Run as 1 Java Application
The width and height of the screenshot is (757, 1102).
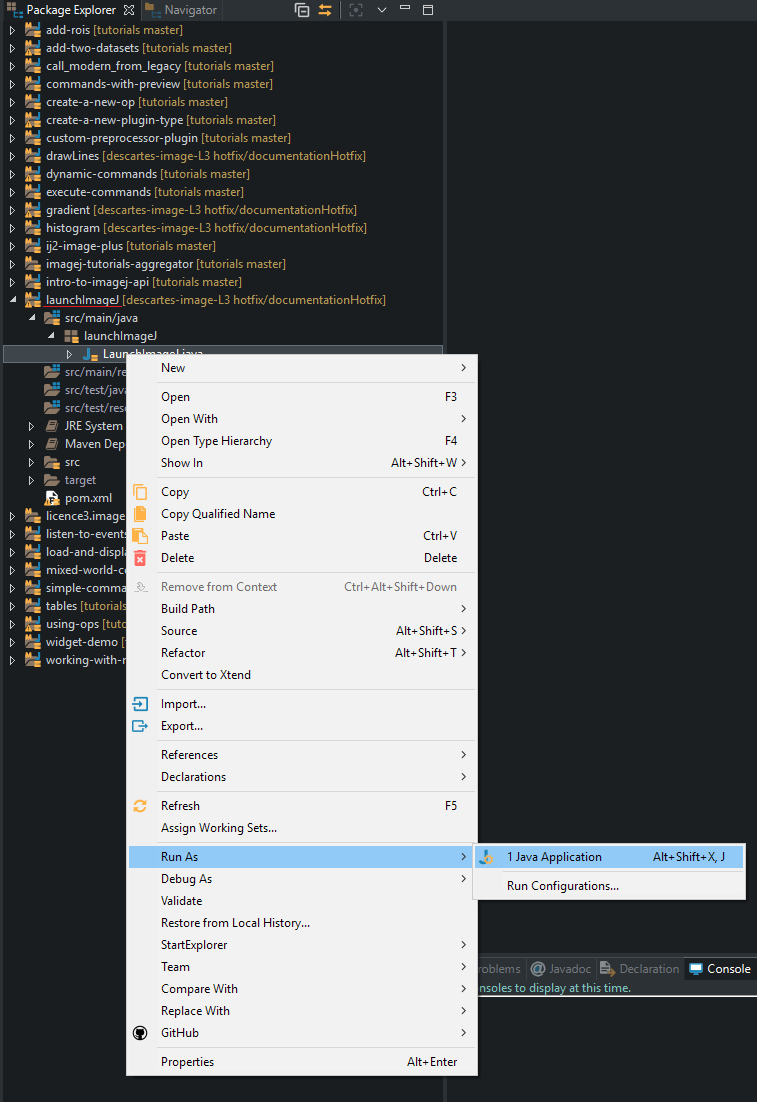[x=609, y=857]
